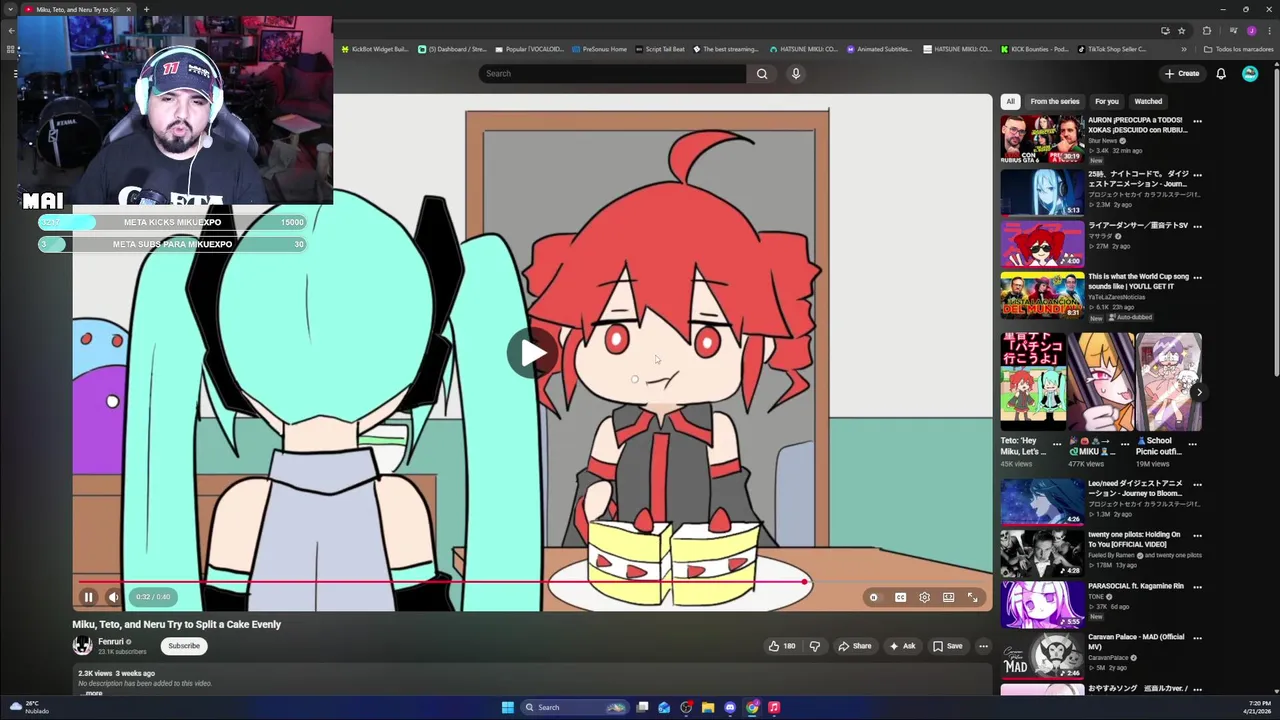Open twenty one pilots Holding On To You
Image resolution: width=1280 pixels, height=720 pixels.
[1042, 553]
